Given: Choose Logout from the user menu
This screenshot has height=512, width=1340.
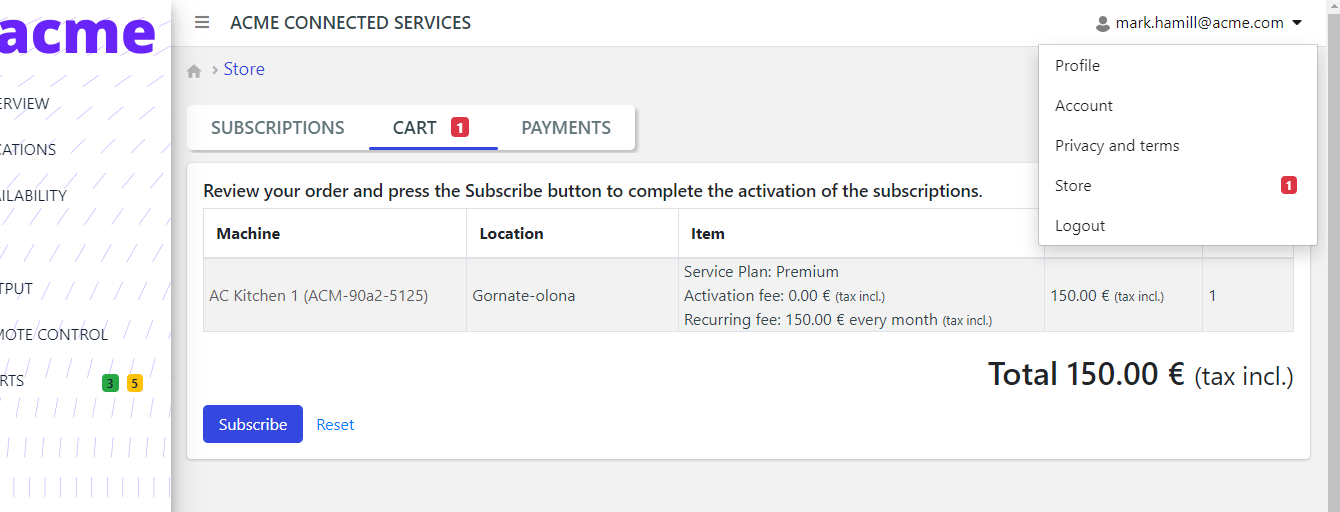Looking at the screenshot, I should pos(1080,226).
